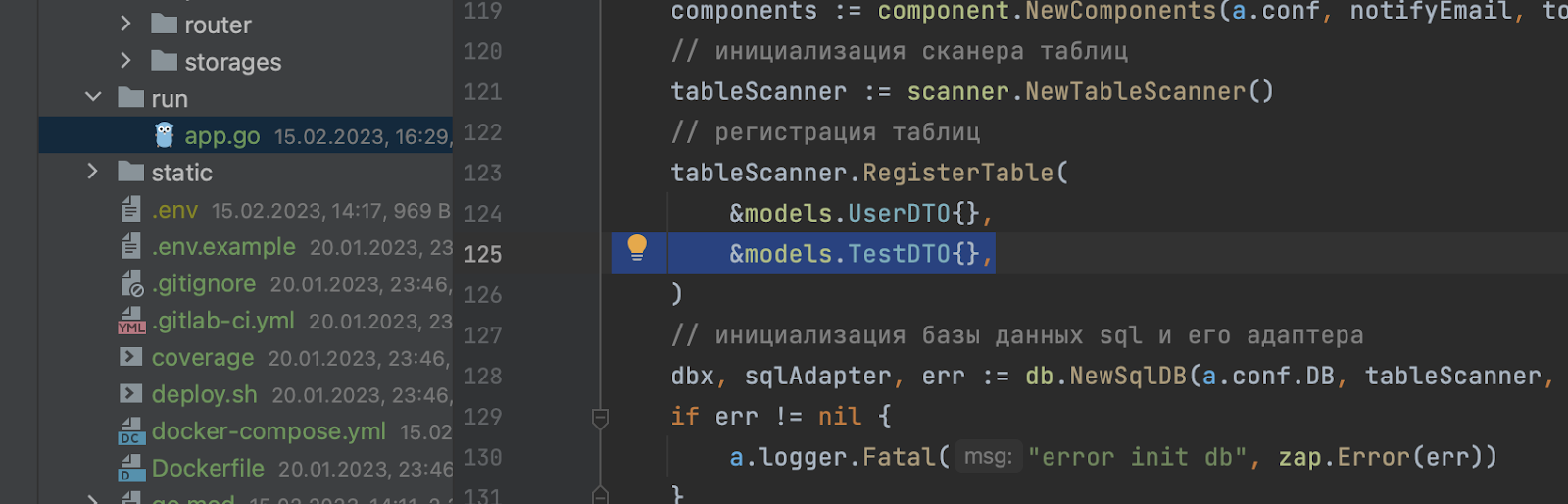
Task: Select the app.go file in project tree
Action: [x=222, y=136]
